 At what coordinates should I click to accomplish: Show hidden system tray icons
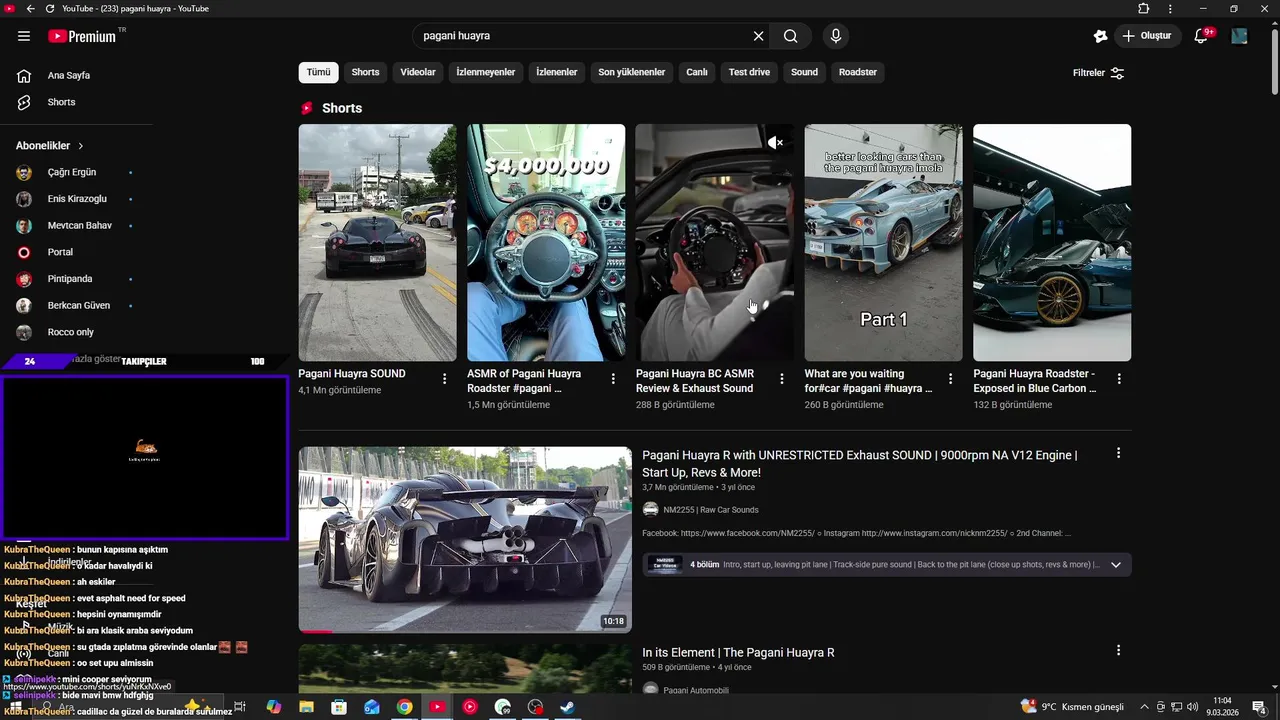tap(1144, 707)
